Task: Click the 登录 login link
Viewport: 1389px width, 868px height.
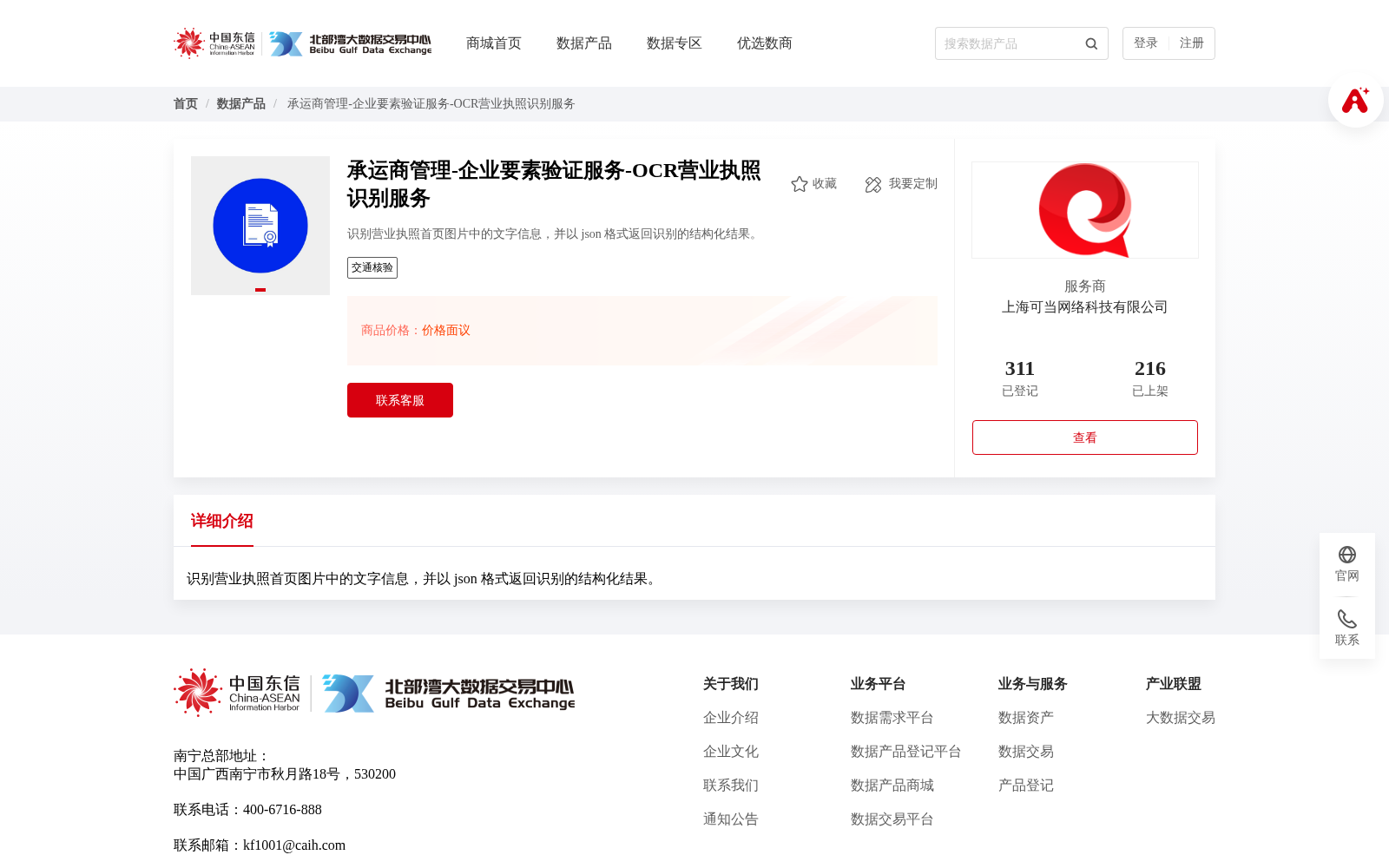Action: coord(1146,43)
